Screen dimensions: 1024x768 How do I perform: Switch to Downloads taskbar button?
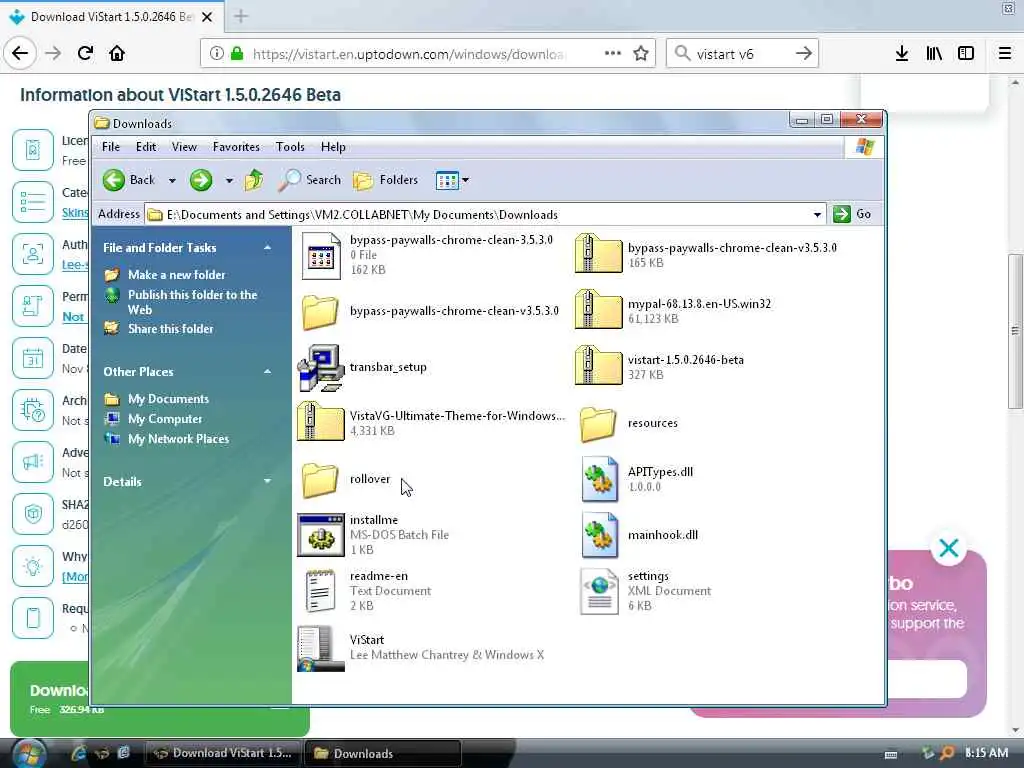pos(383,753)
